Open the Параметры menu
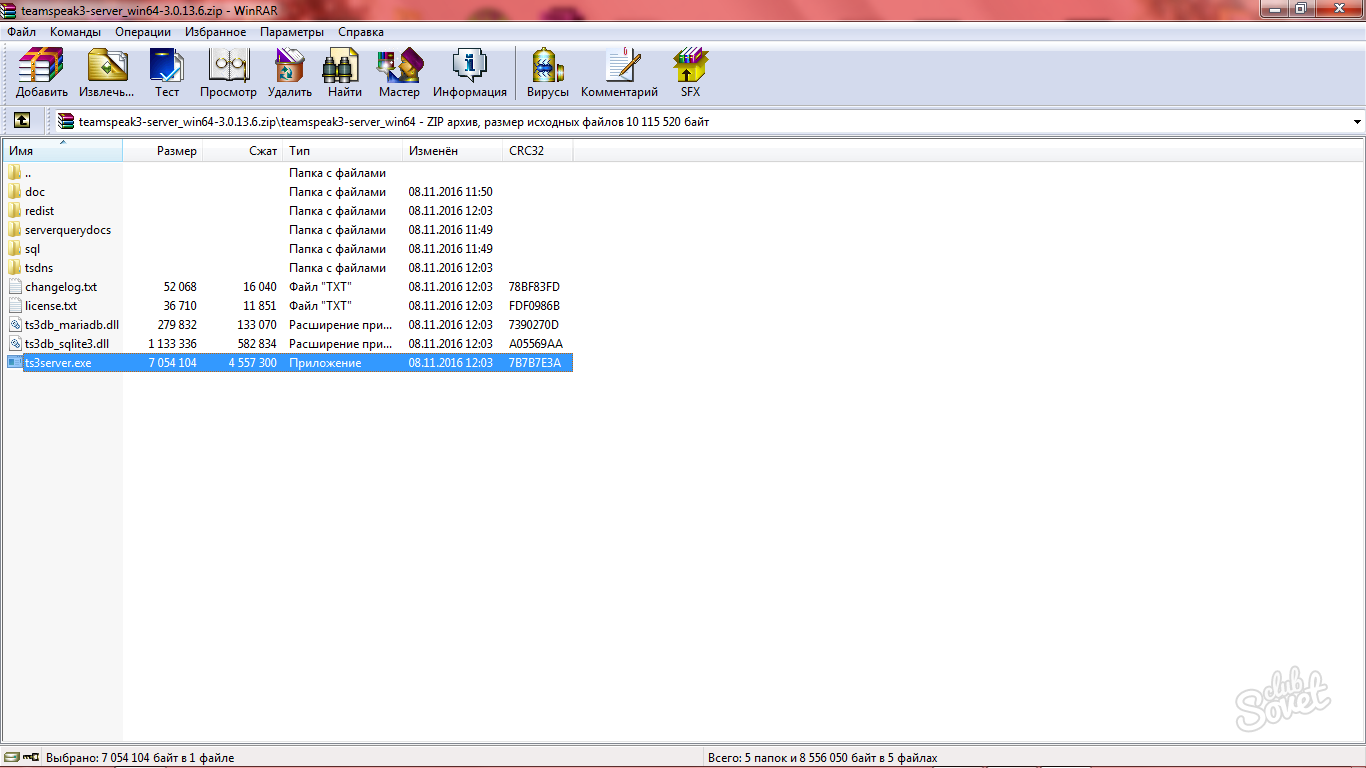The height and width of the screenshot is (768, 1366). coord(292,32)
